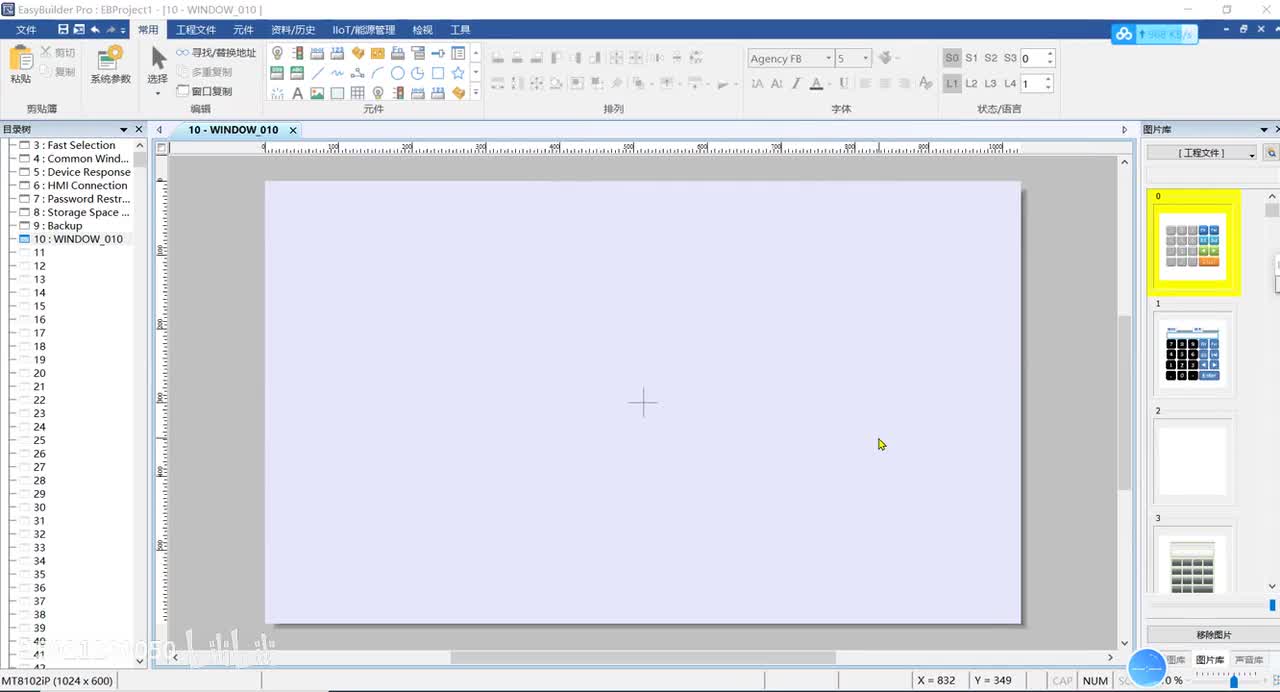Image resolution: width=1280 pixels, height=692 pixels.
Task: Expand the 元件 objects gallery
Action: click(x=476, y=92)
